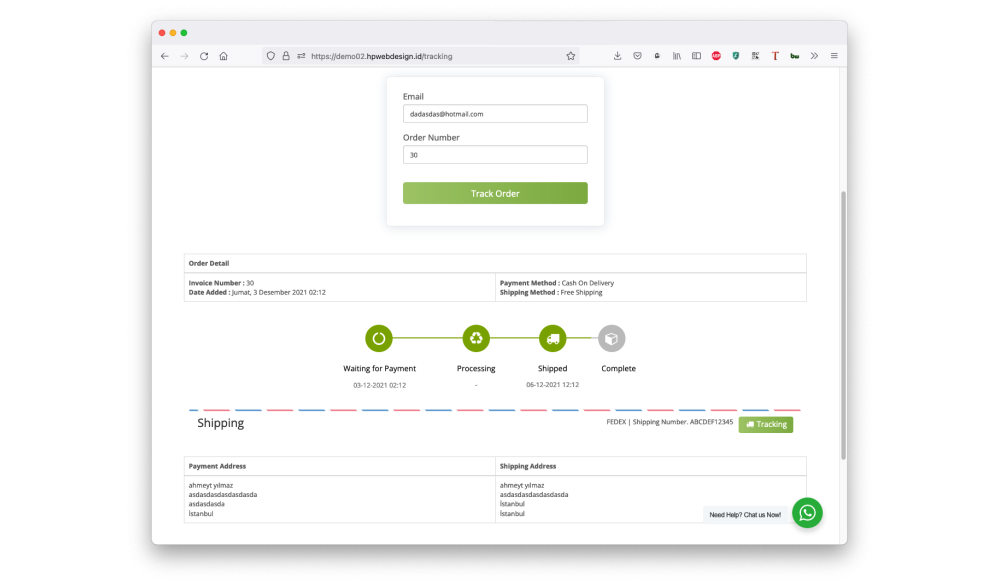Viewport: 1000px width, 585px height.
Task: Click into the Email input field
Action: pyautogui.click(x=495, y=114)
